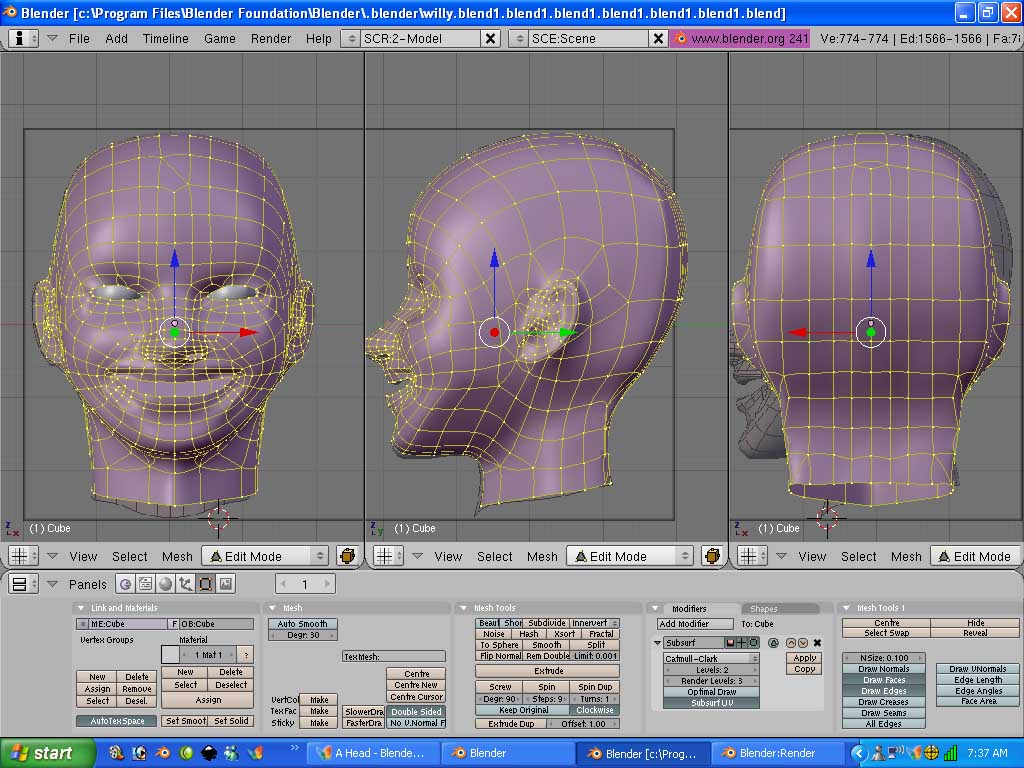Image resolution: width=1024 pixels, height=768 pixels.
Task: Click the 3D view window type icon in side viewport
Action: (x=388, y=556)
